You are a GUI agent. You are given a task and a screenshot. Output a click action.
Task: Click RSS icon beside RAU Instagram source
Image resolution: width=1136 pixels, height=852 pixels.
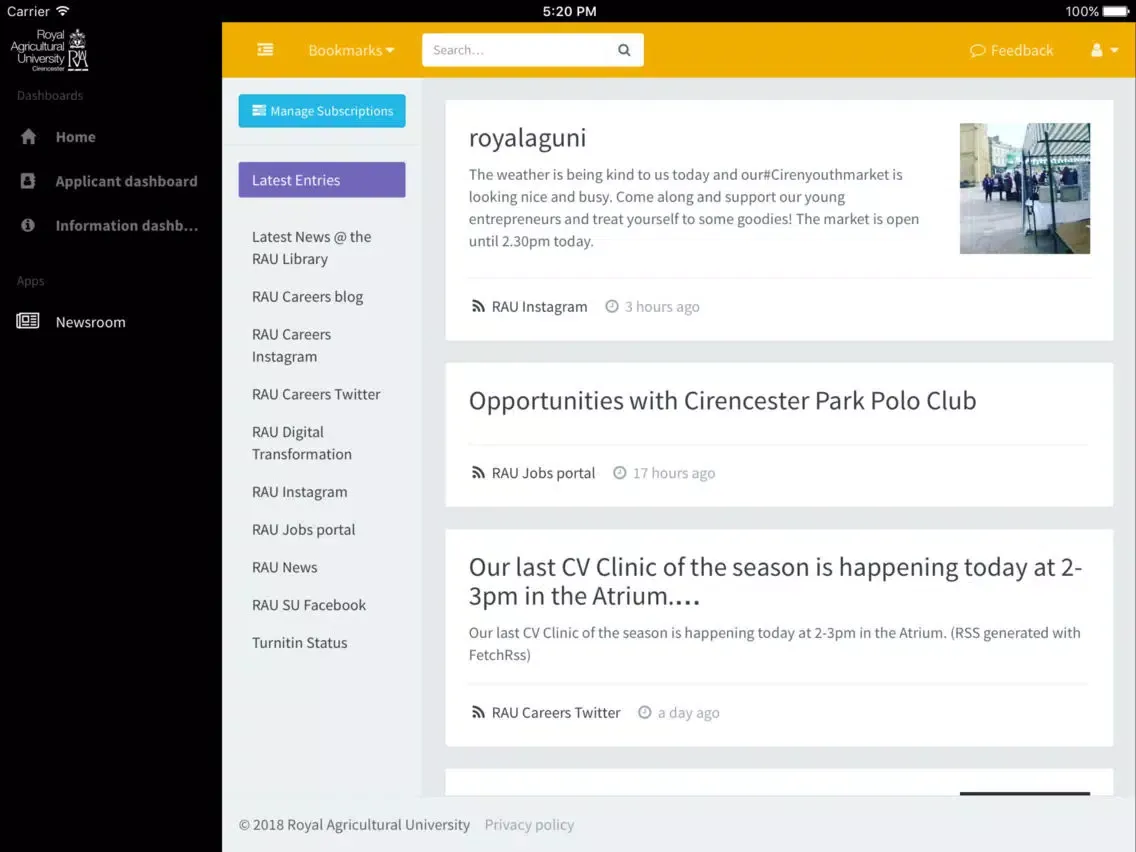[477, 306]
